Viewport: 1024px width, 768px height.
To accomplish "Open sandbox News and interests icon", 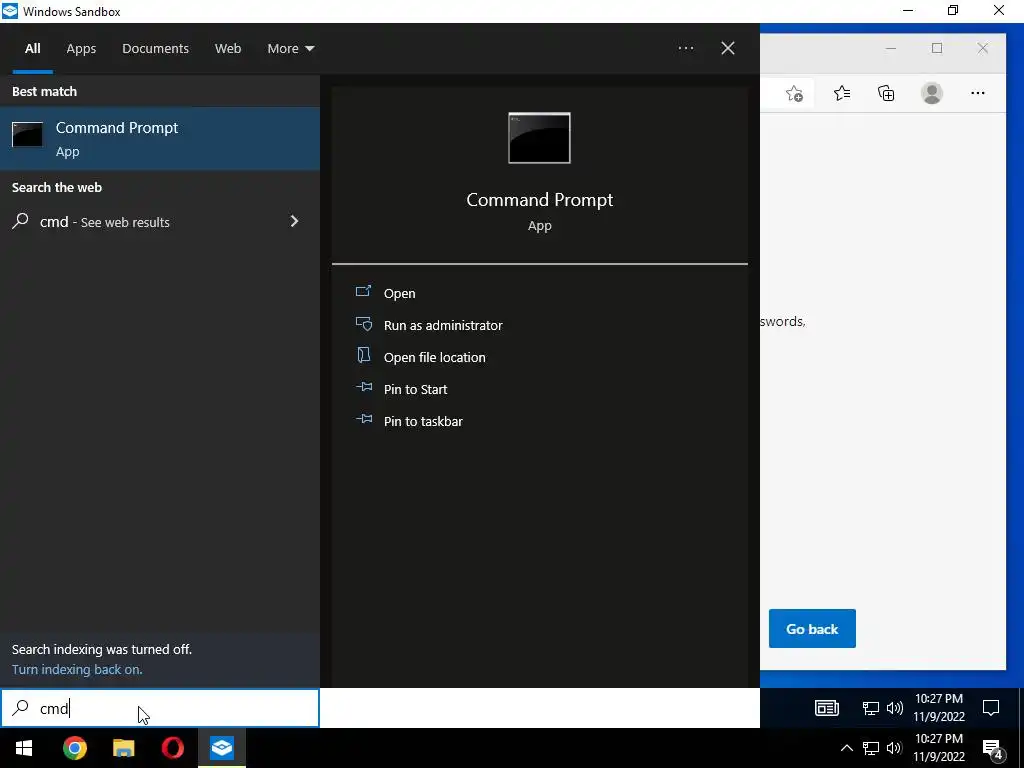I will [x=827, y=708].
